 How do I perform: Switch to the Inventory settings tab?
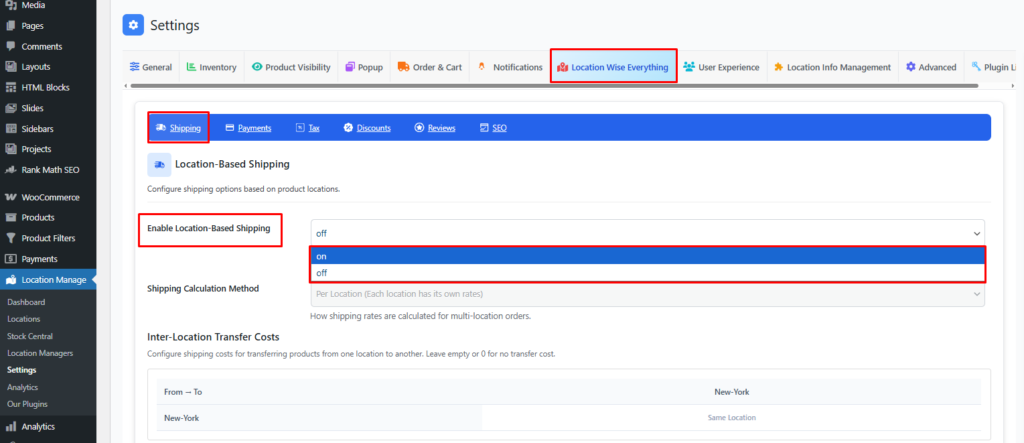pos(210,67)
